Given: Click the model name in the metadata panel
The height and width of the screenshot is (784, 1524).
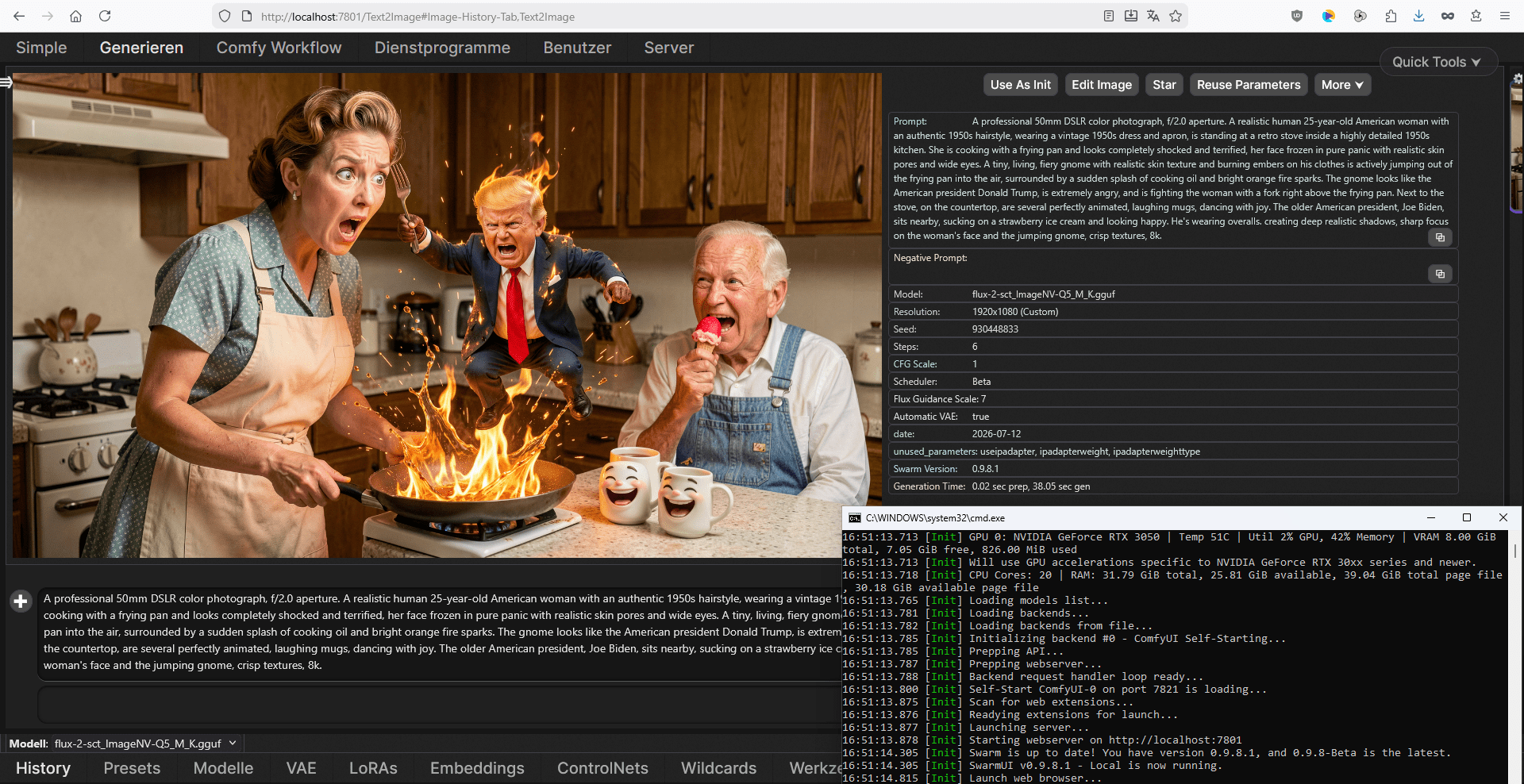Looking at the screenshot, I should coord(1044,294).
